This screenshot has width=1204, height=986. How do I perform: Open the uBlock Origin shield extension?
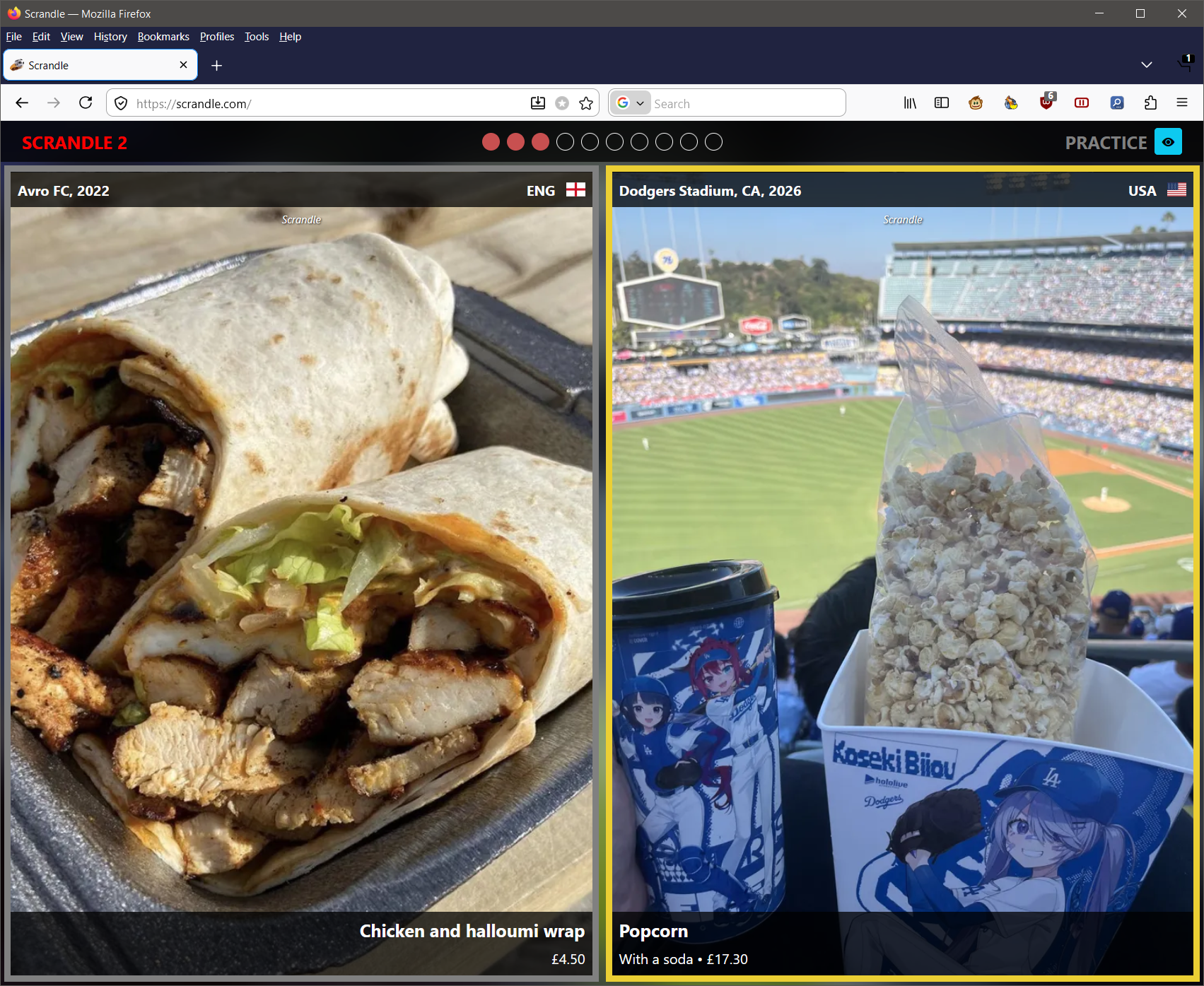1046,103
